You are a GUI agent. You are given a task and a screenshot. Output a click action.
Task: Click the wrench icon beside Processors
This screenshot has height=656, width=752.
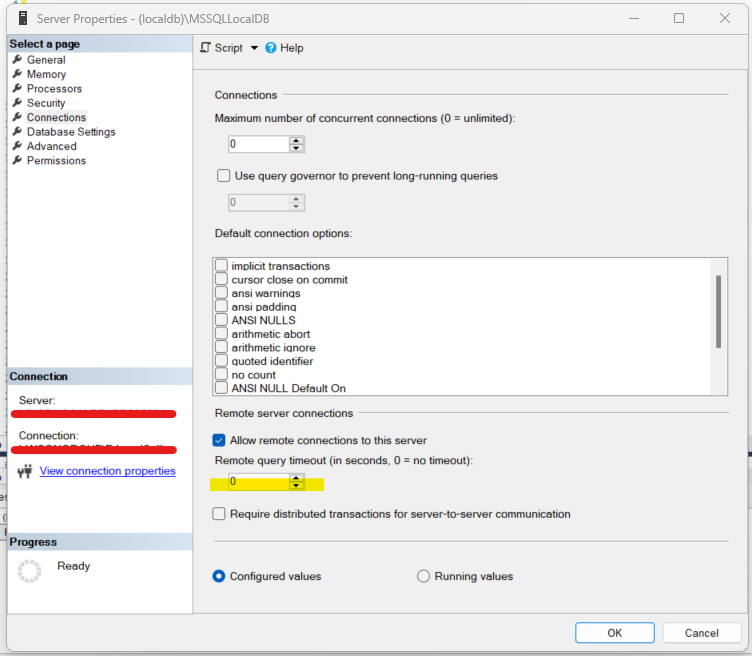click(17, 88)
